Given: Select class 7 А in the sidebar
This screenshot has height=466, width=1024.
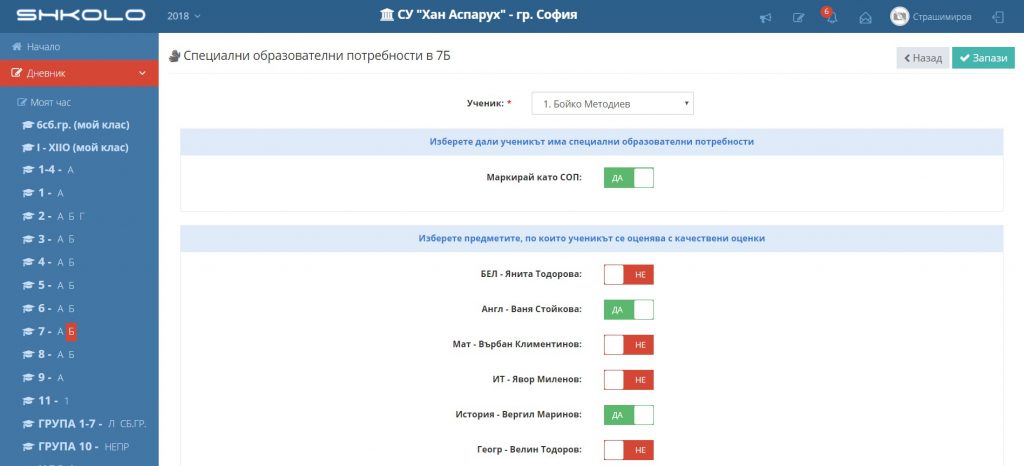Looking at the screenshot, I should 60,332.
